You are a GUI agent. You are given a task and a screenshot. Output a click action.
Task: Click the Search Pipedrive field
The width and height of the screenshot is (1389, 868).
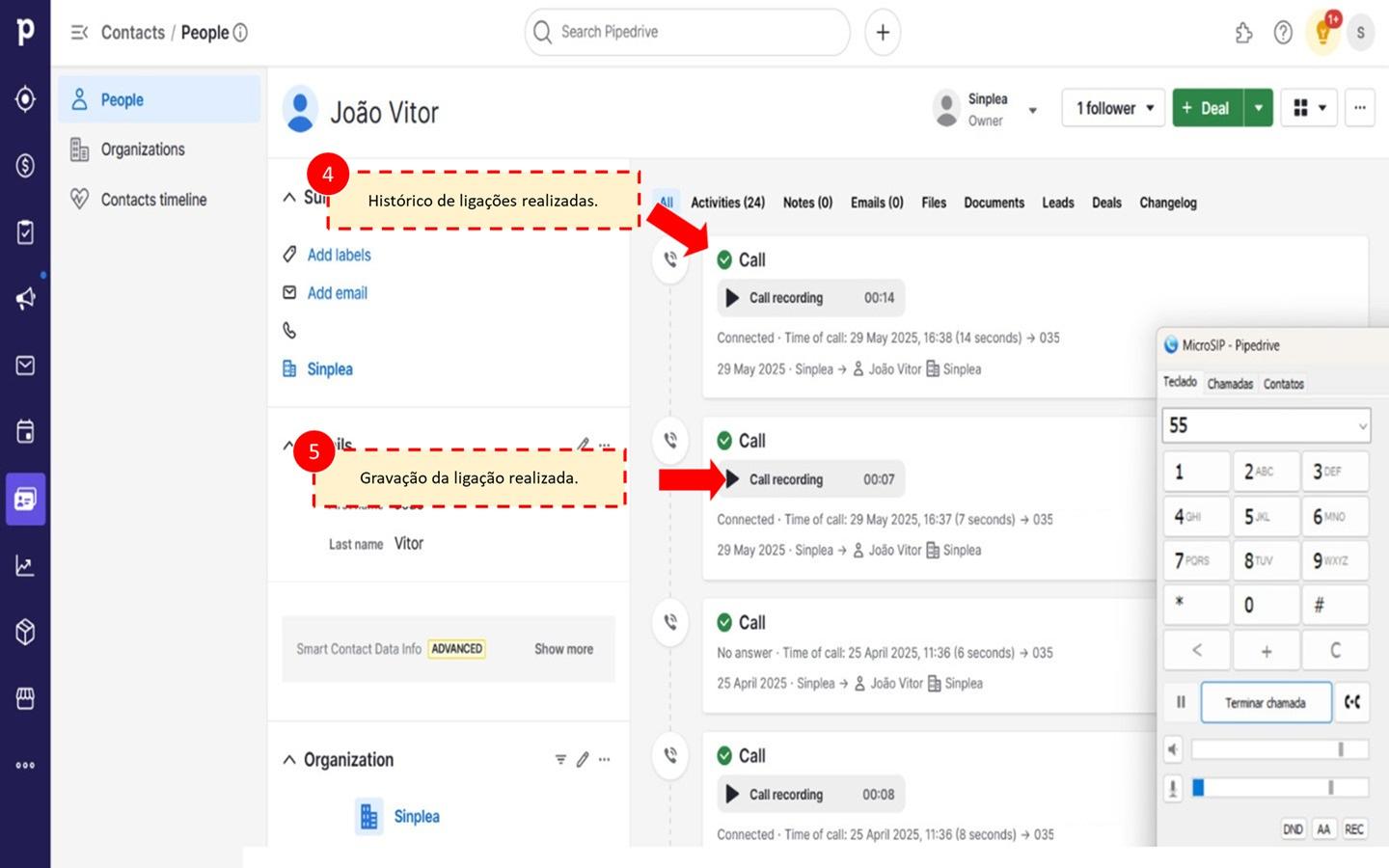click(x=687, y=33)
